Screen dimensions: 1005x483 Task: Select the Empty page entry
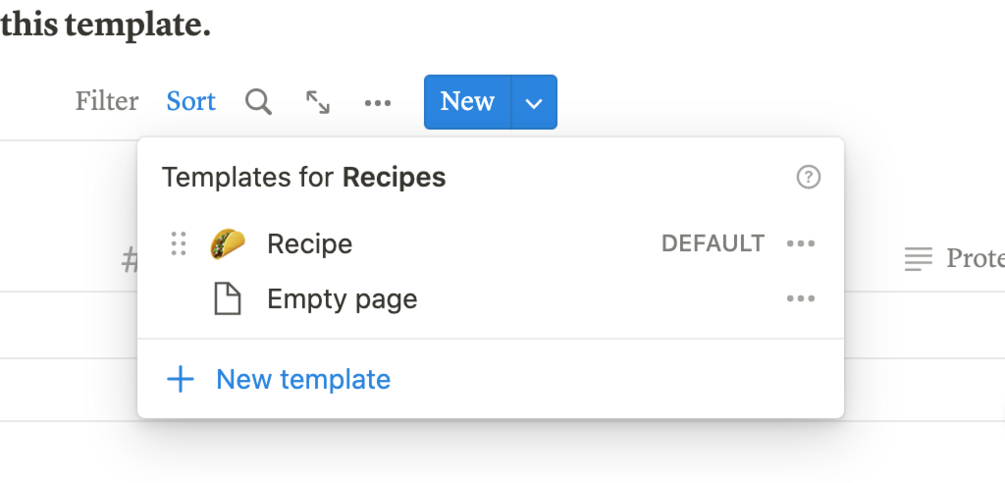click(x=342, y=299)
